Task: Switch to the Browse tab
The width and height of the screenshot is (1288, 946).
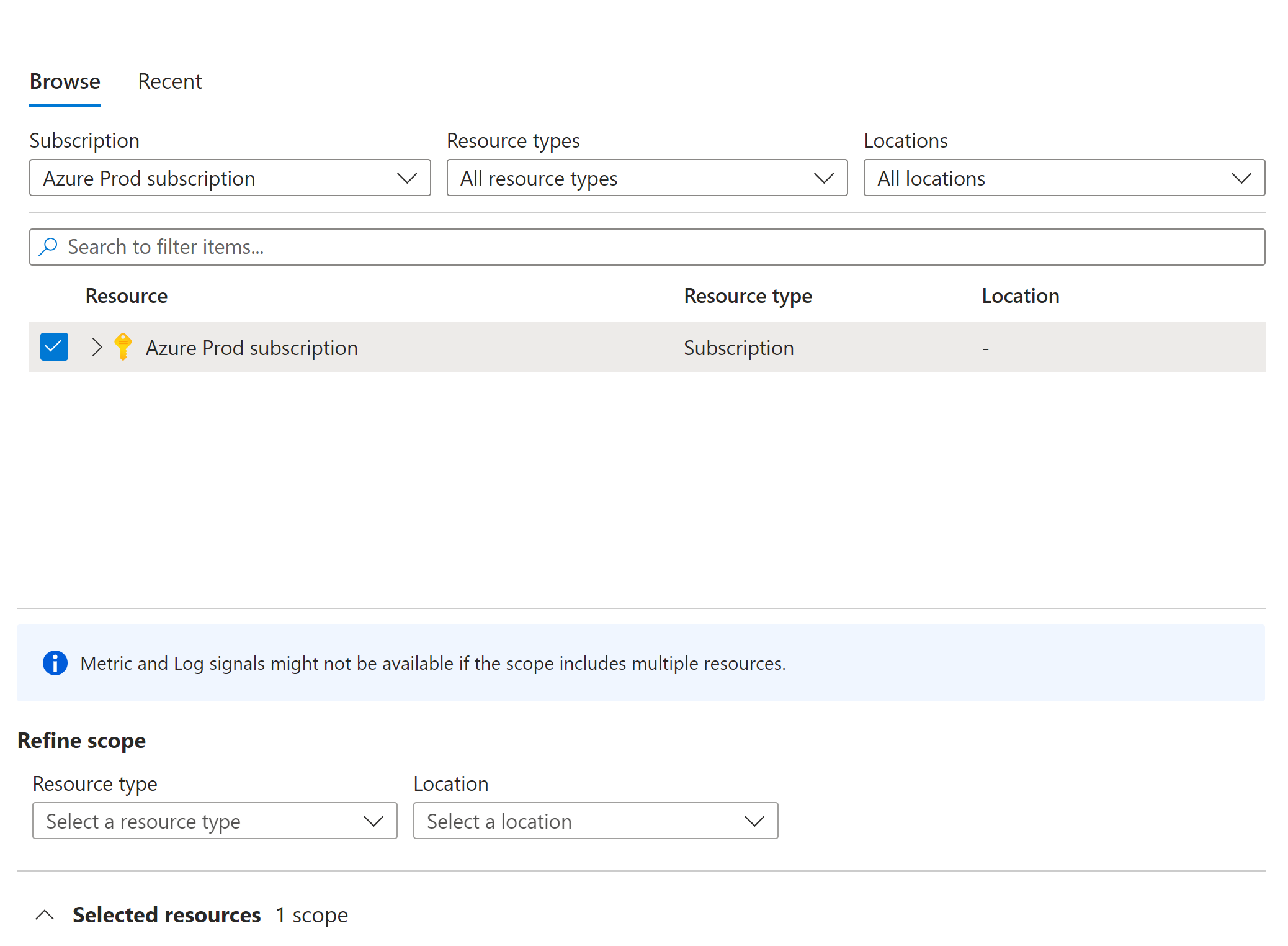Action: [x=65, y=81]
